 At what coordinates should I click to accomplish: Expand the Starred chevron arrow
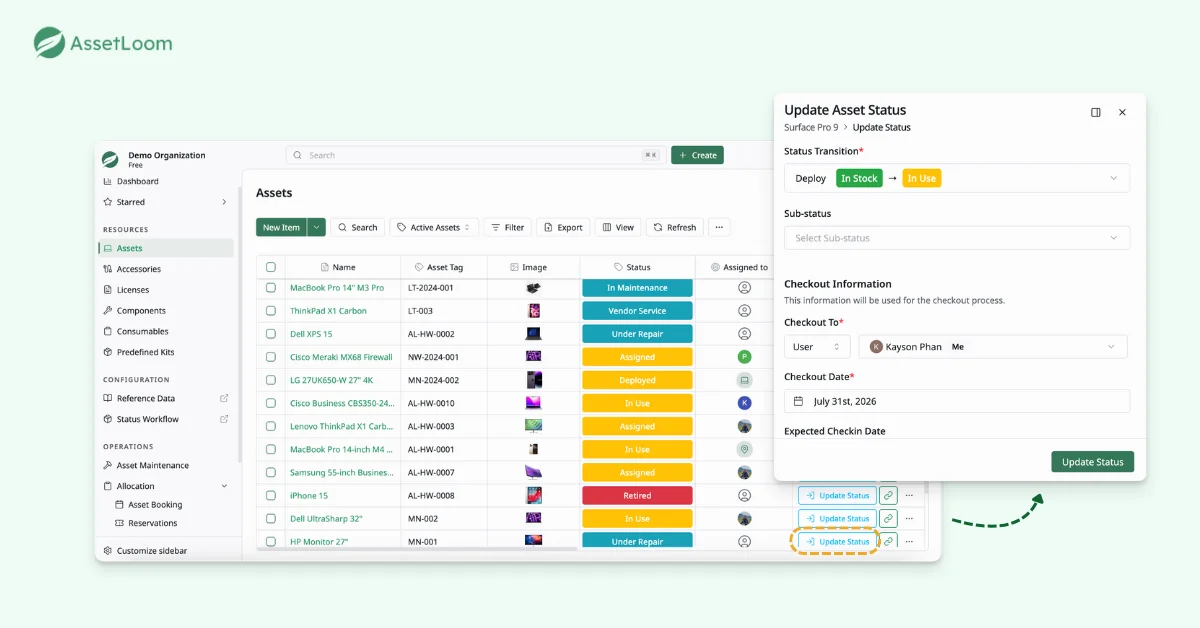click(224, 202)
